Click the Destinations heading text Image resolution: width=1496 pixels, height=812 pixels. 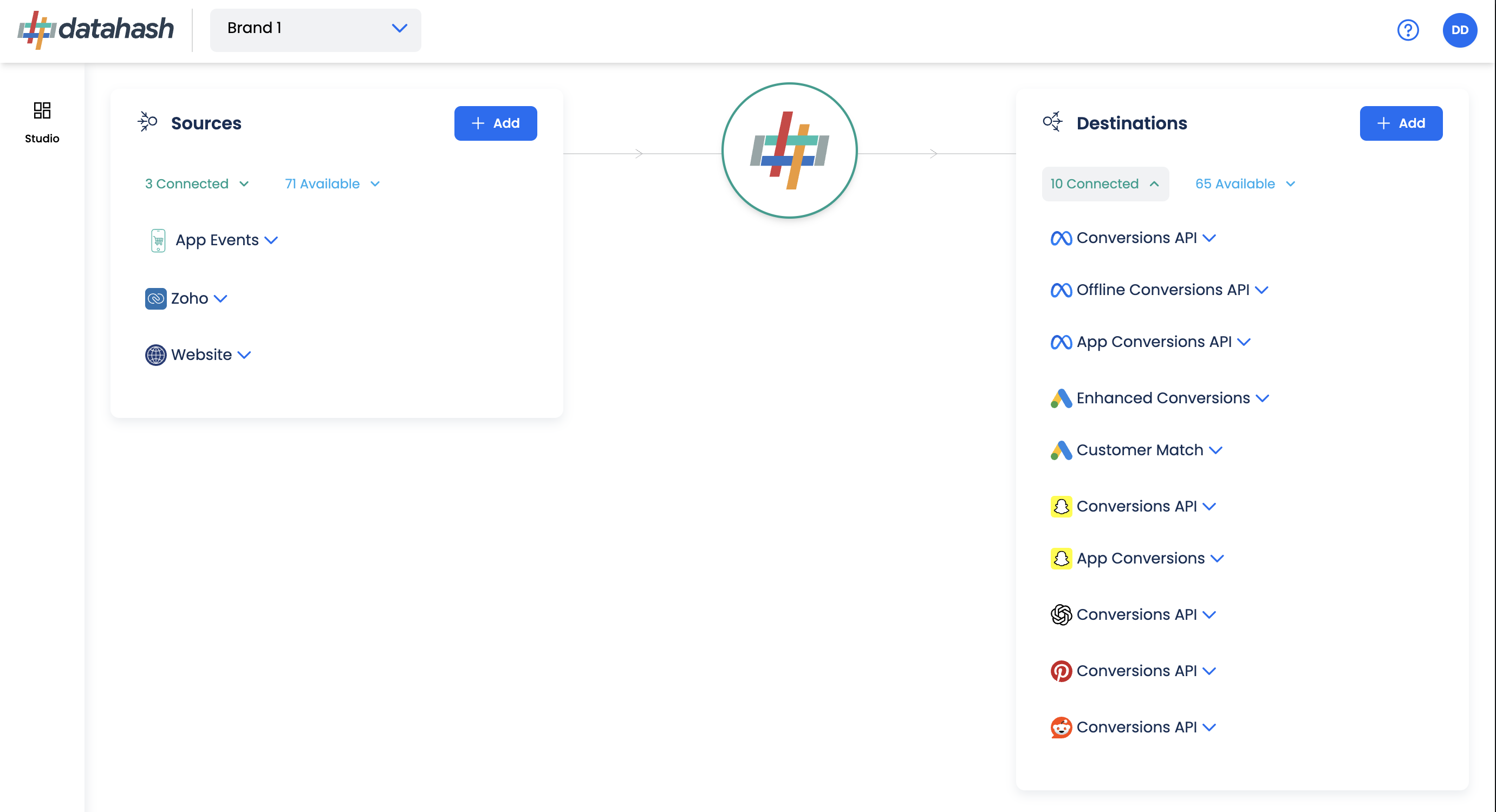click(1132, 123)
